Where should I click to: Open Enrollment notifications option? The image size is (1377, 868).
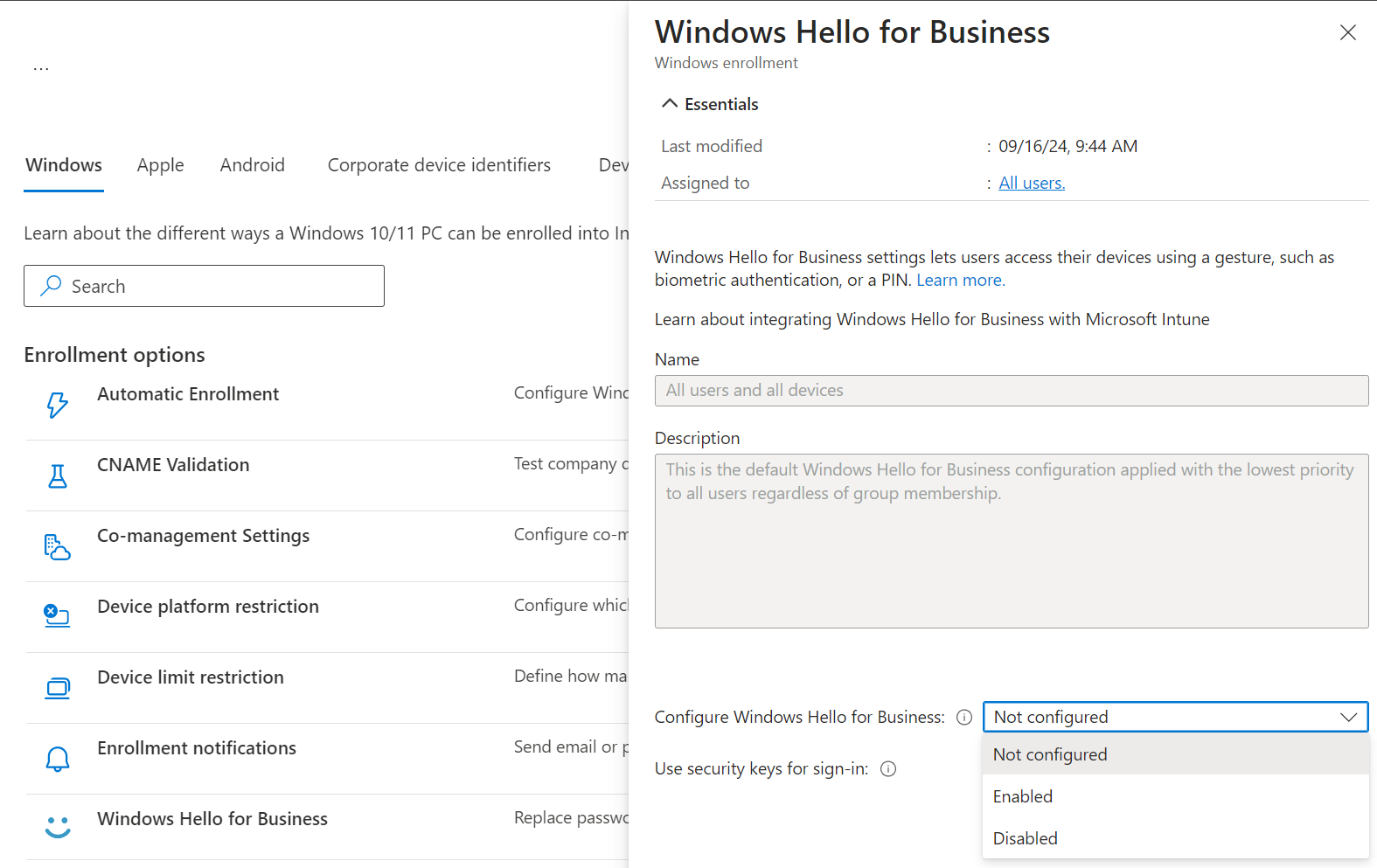point(197,748)
